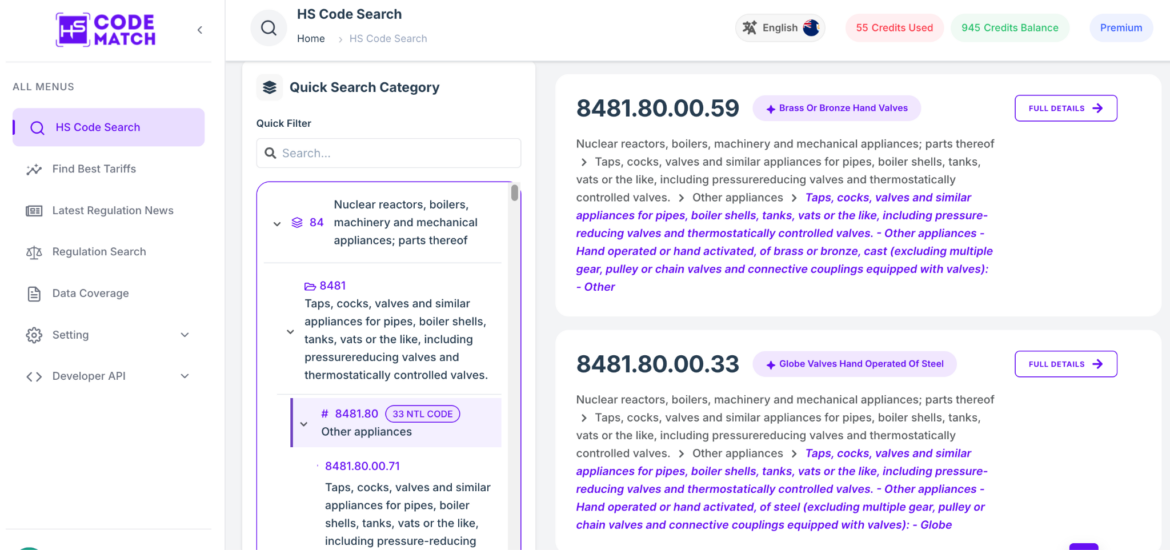Click the translate icon beside English
The height and width of the screenshot is (550, 1170).
[x=749, y=28]
